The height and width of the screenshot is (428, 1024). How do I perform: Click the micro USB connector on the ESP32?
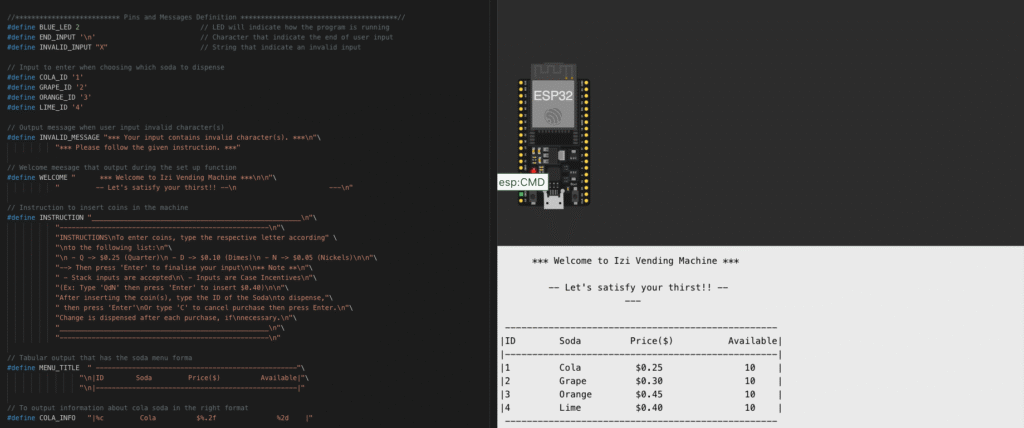click(552, 203)
